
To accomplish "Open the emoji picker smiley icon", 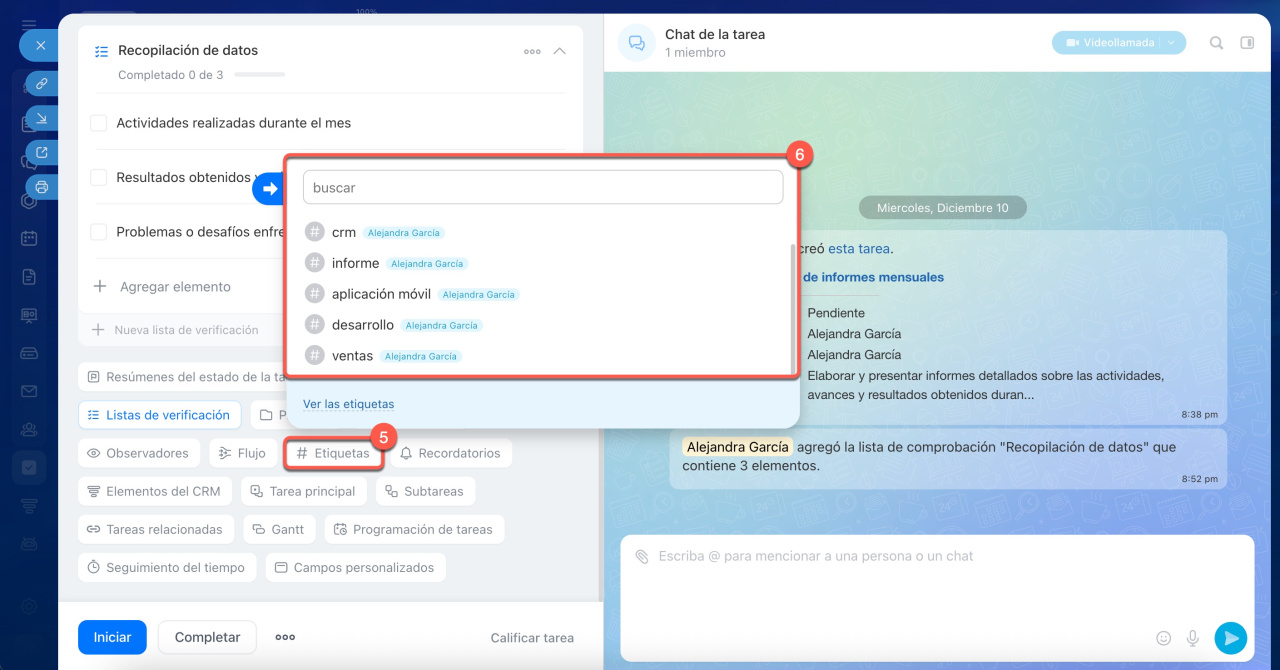I will 1163,638.
